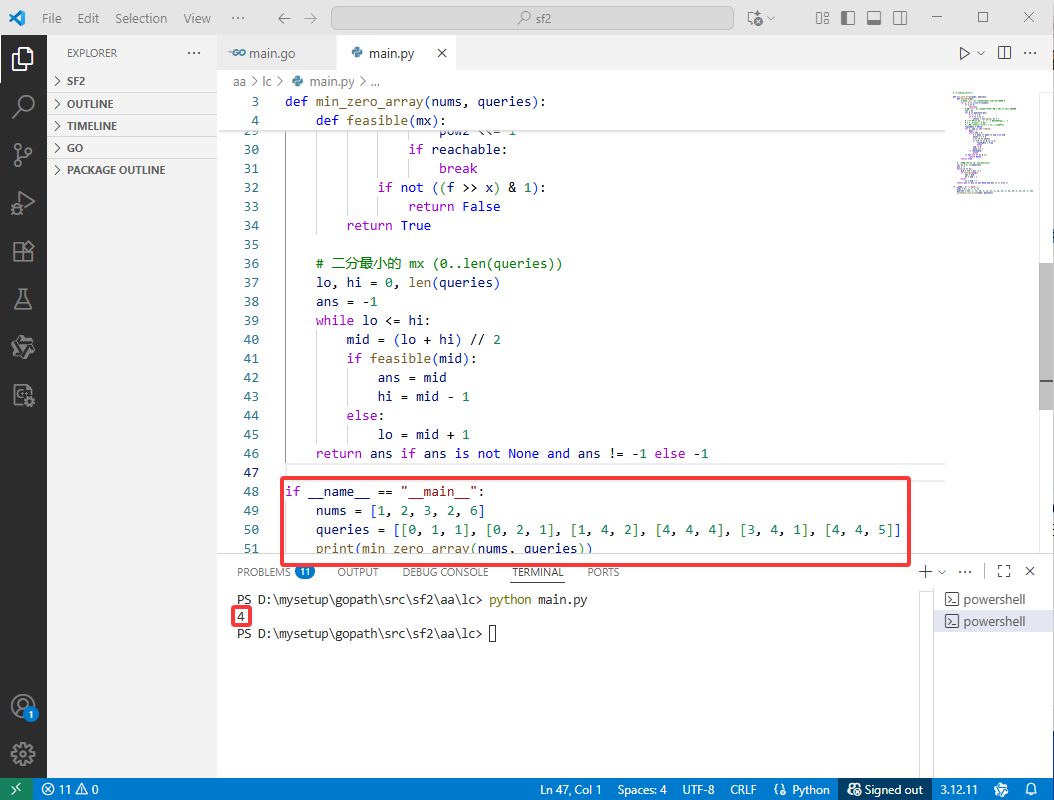Viewport: 1054px width, 800px height.
Task: Open Customize Layout icon in title bar
Action: pos(822,18)
